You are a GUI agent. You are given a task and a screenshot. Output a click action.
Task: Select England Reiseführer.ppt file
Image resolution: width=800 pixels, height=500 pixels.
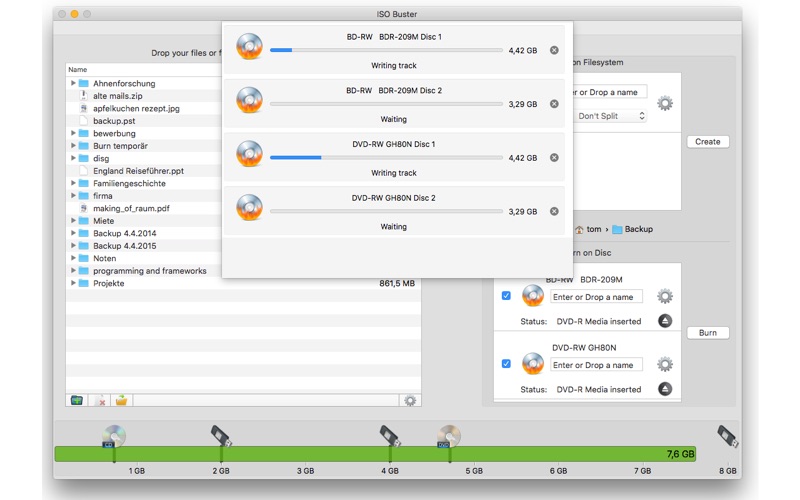coord(138,170)
